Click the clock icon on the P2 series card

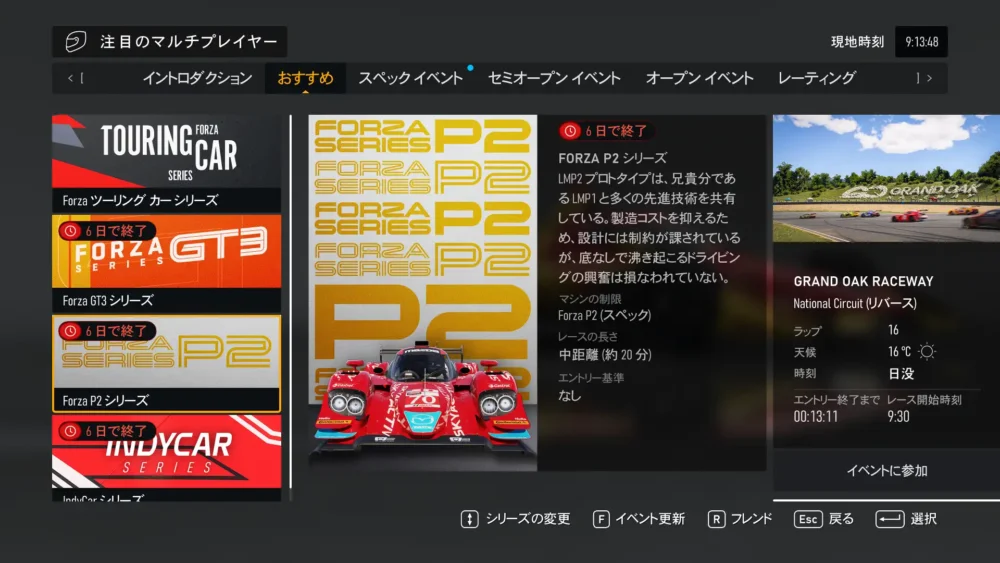tap(70, 331)
